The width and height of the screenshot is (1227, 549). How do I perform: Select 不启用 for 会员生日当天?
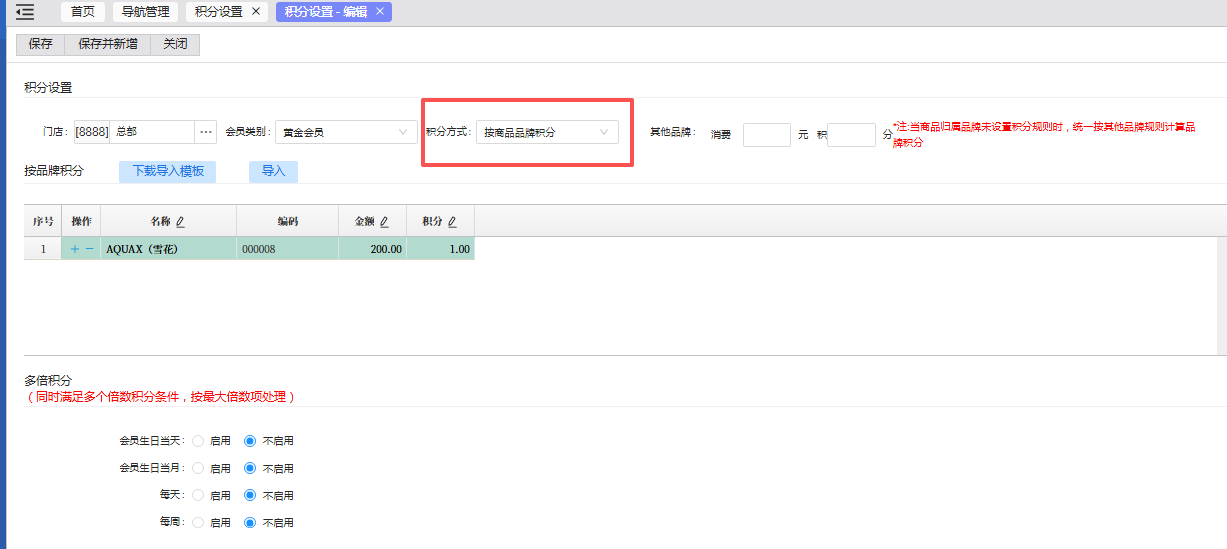[250, 441]
